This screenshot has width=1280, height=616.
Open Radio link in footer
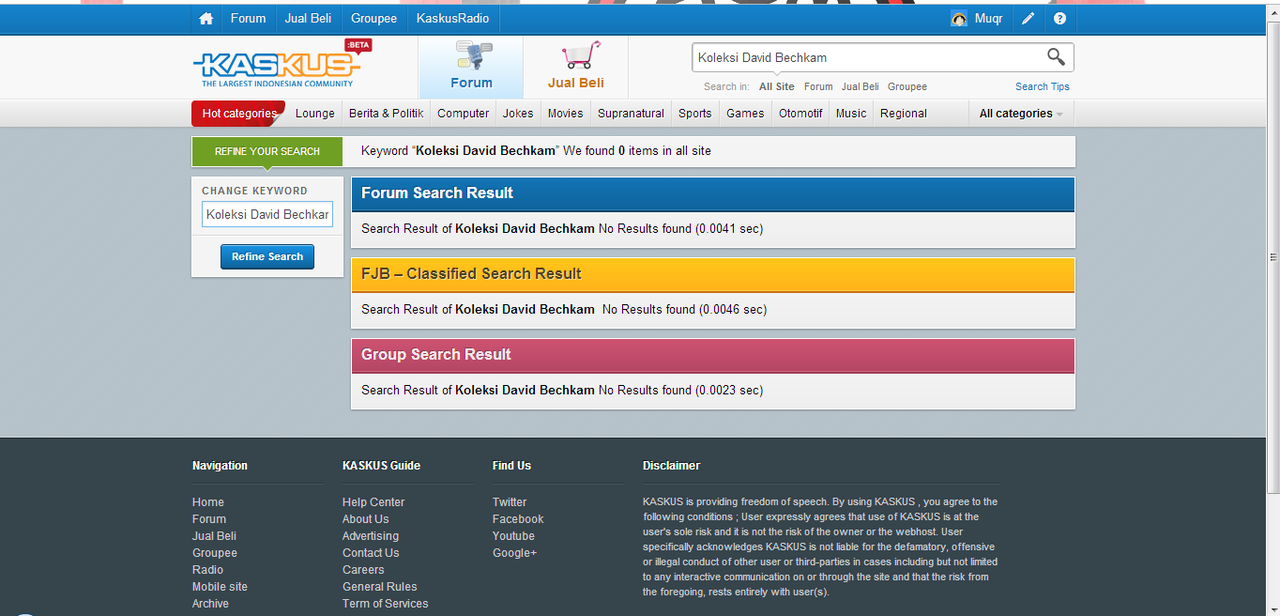tap(208, 570)
